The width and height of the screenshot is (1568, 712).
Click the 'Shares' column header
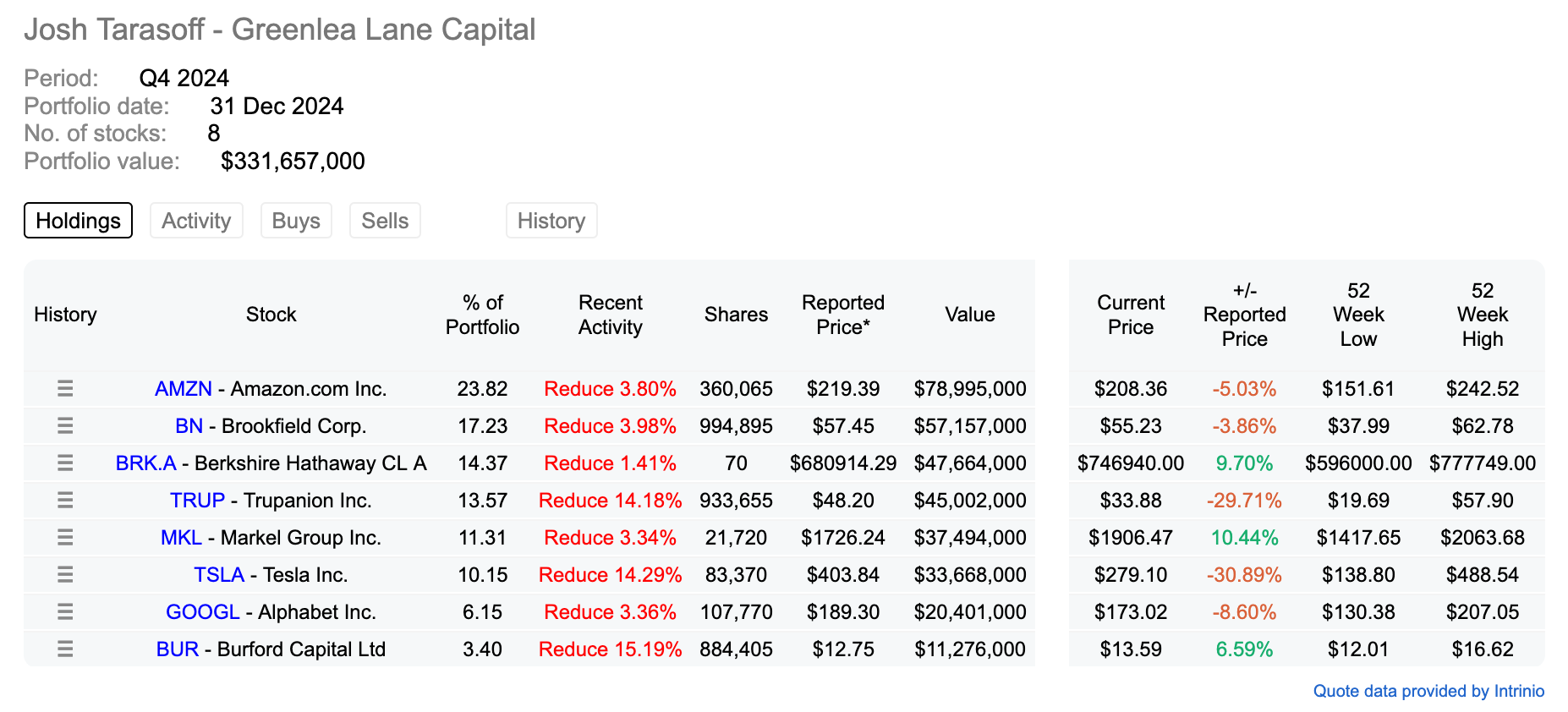pyautogui.click(x=737, y=315)
